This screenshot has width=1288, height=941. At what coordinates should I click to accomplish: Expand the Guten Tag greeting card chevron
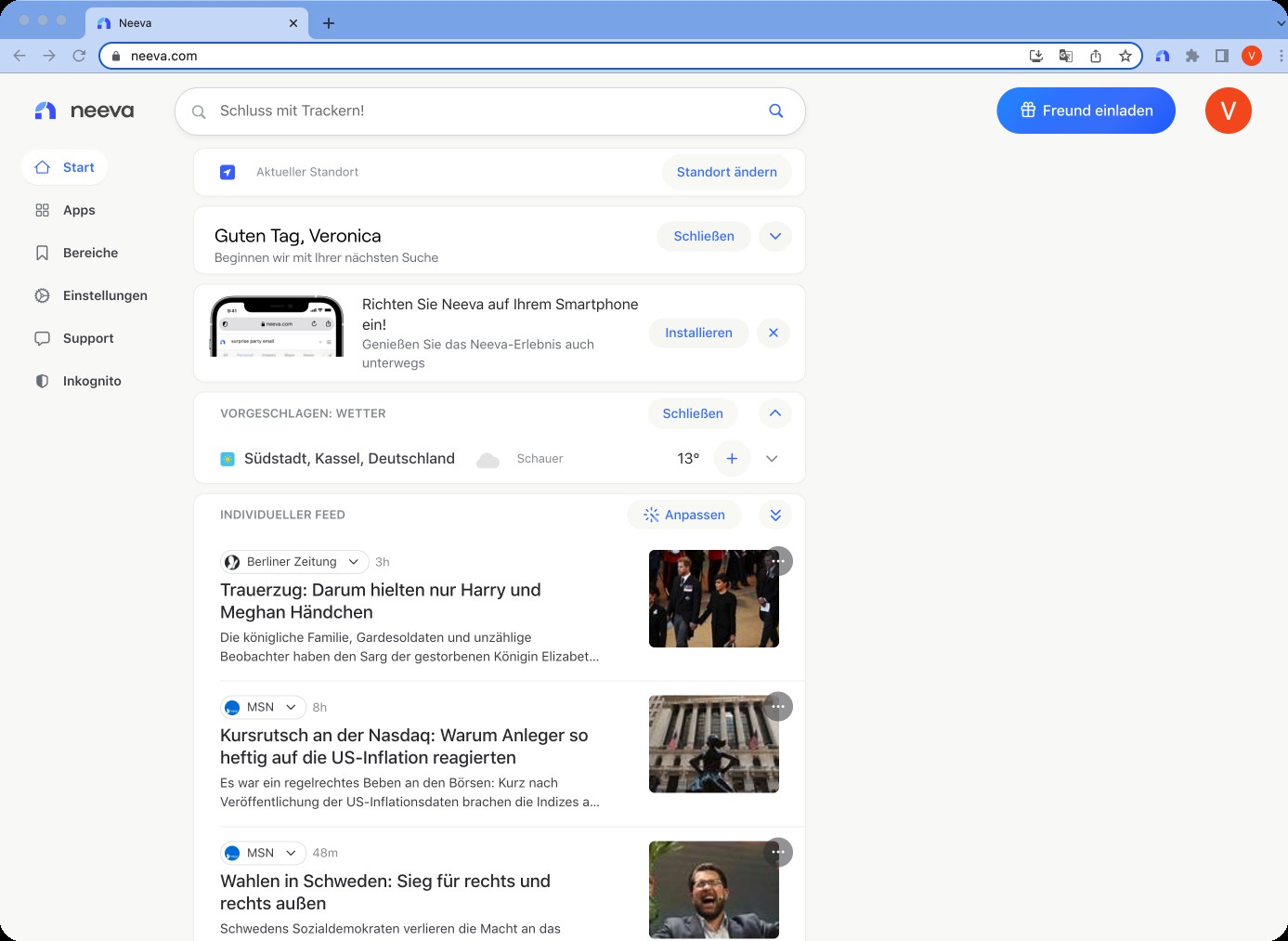point(775,236)
